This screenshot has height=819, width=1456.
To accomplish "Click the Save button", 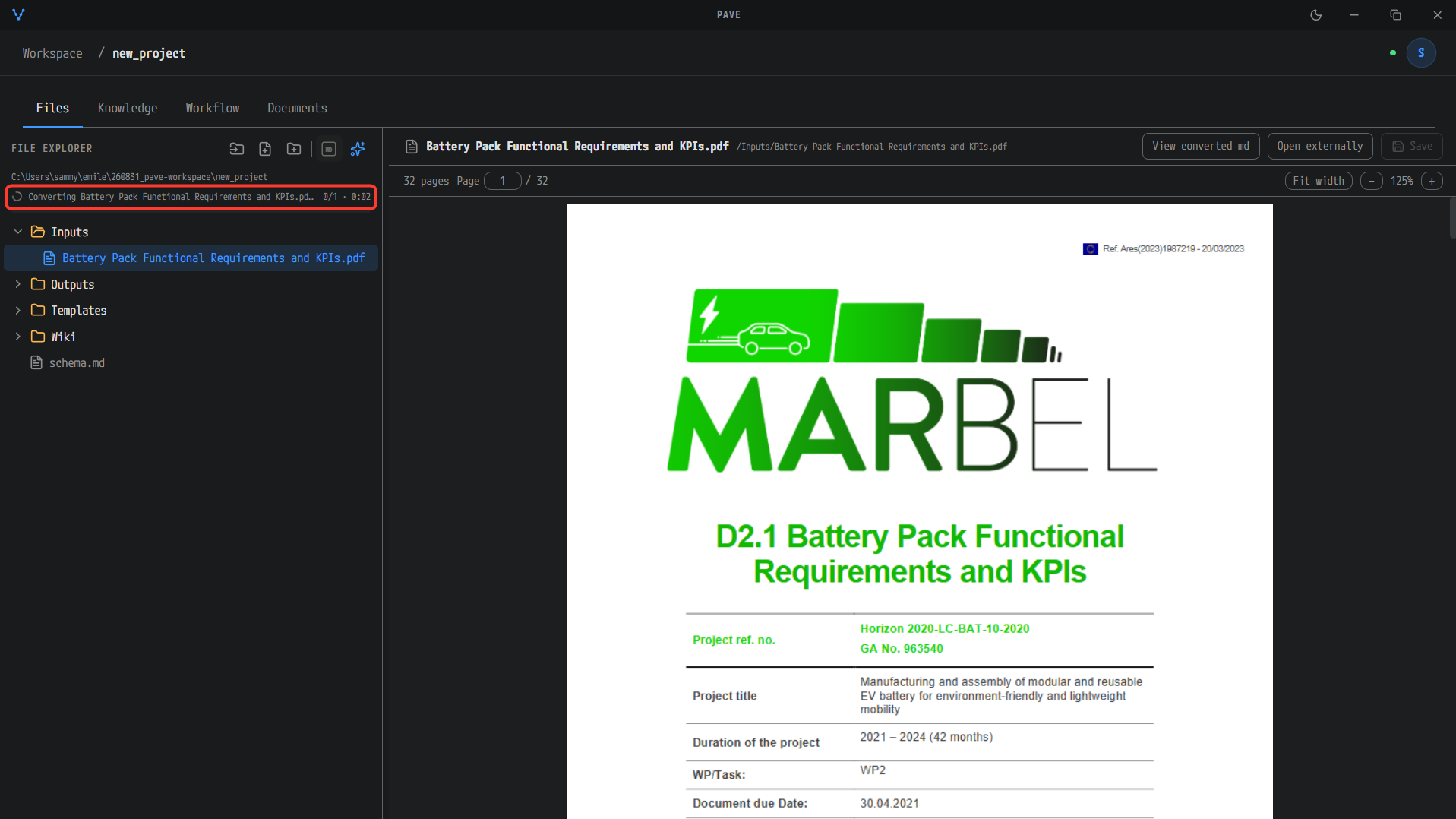I will tap(1411, 146).
